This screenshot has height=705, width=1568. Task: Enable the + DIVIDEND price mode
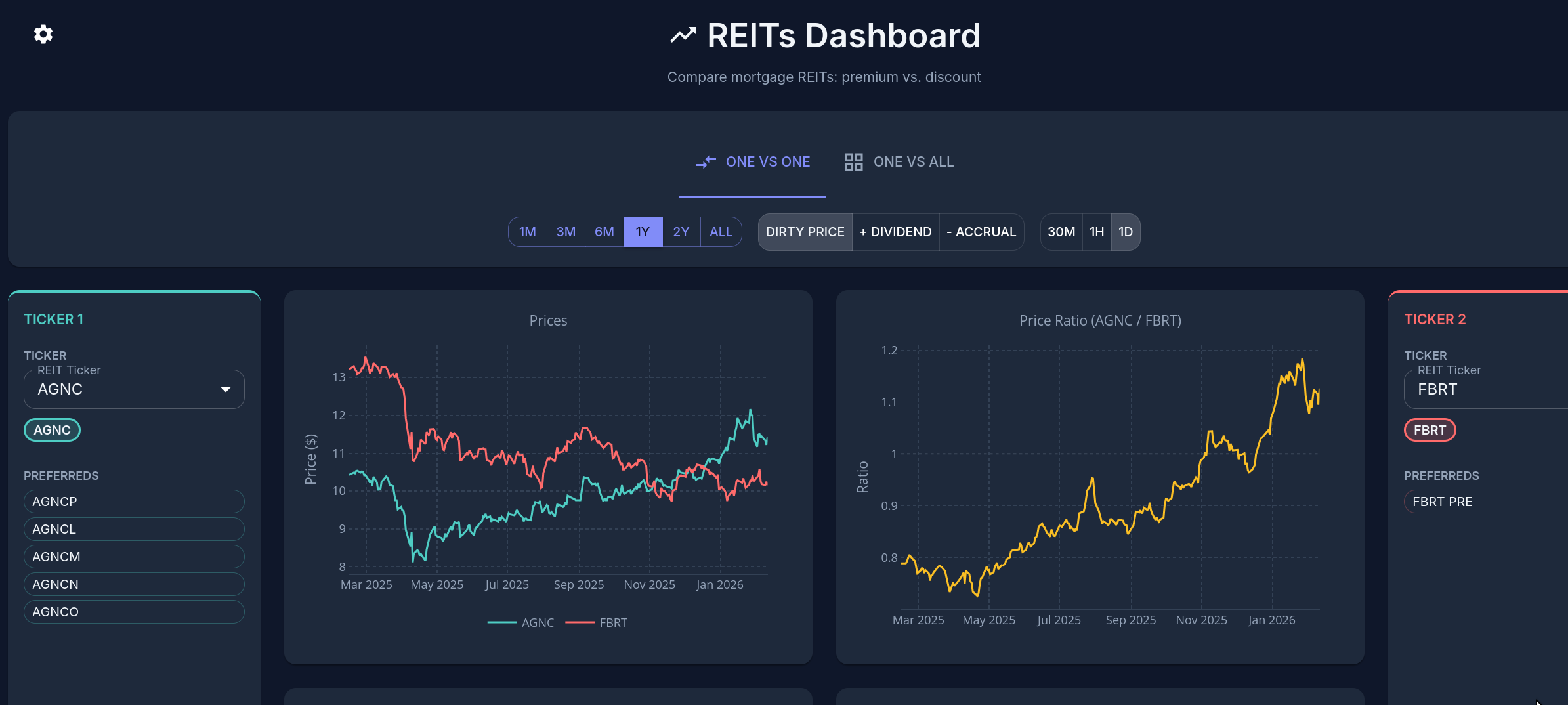tap(895, 232)
